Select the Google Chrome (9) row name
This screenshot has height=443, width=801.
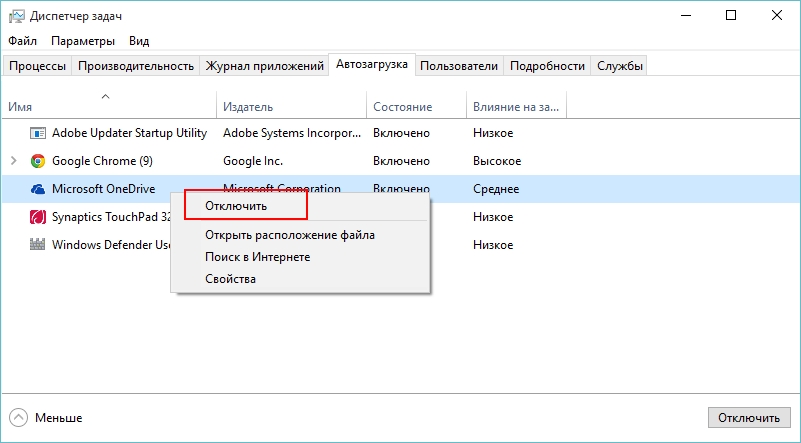click(x=102, y=161)
